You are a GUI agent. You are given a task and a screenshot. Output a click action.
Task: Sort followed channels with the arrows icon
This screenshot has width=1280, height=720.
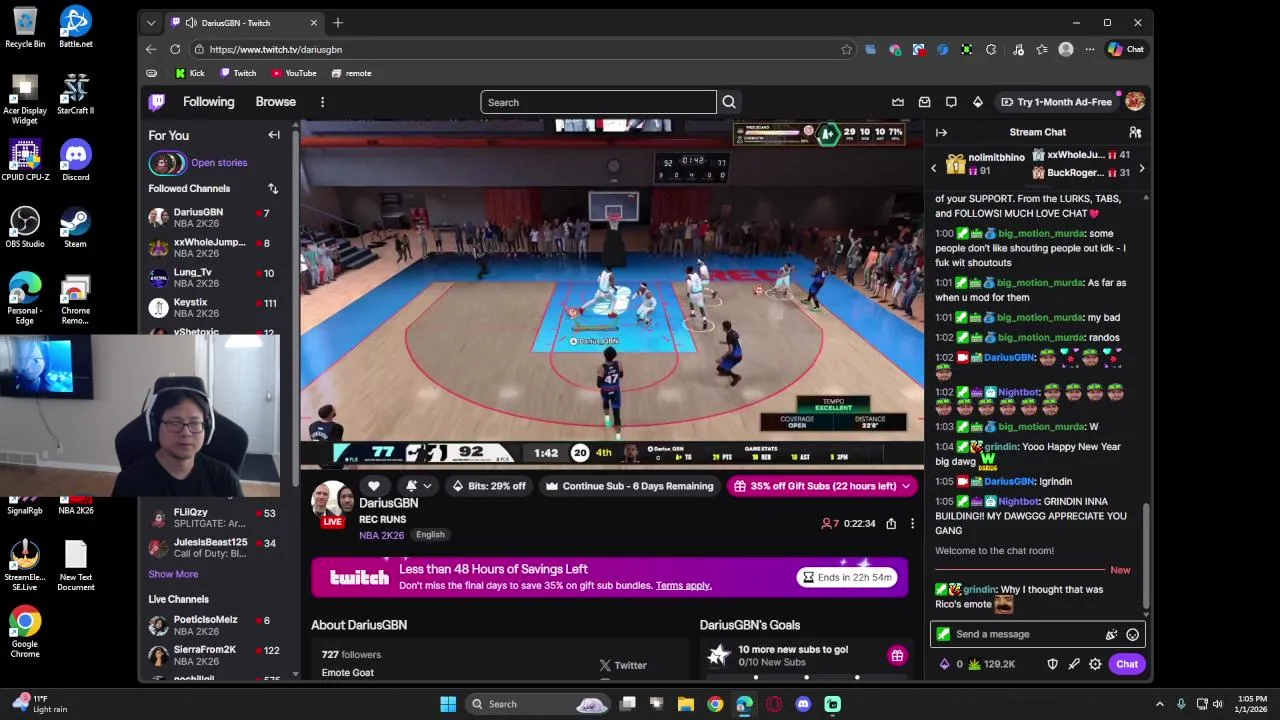(273, 188)
